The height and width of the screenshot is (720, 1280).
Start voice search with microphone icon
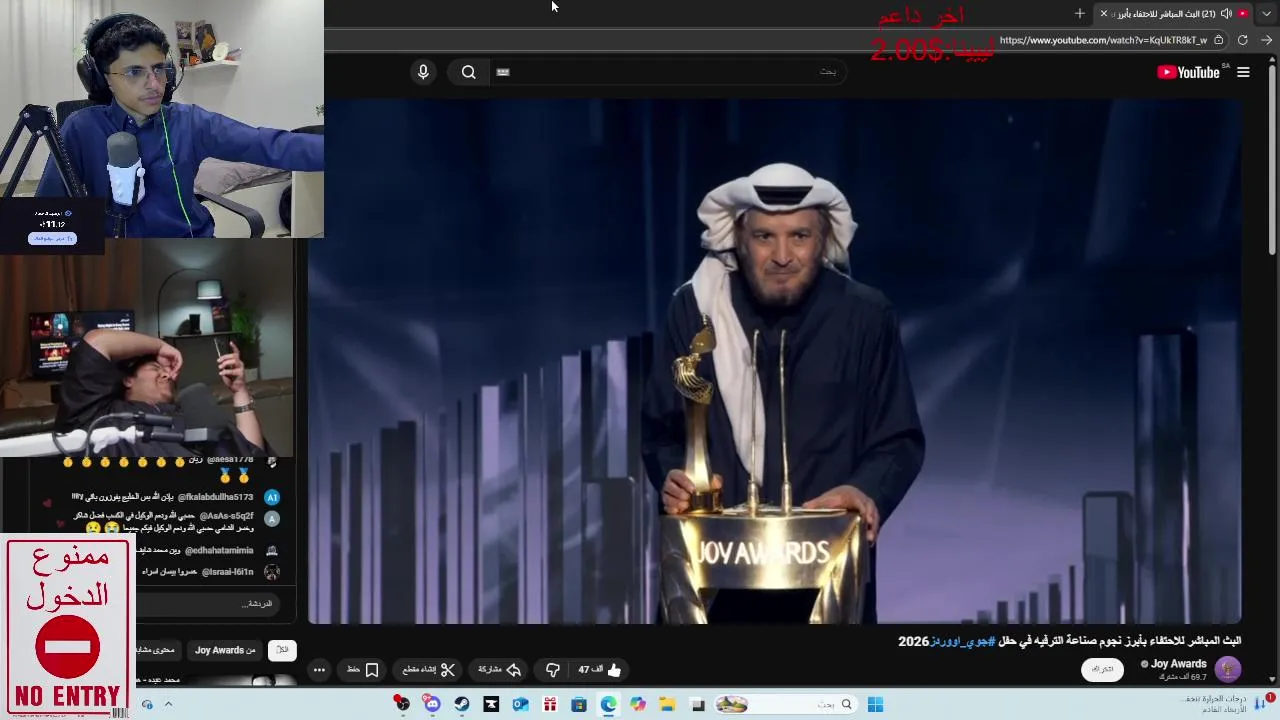click(423, 72)
